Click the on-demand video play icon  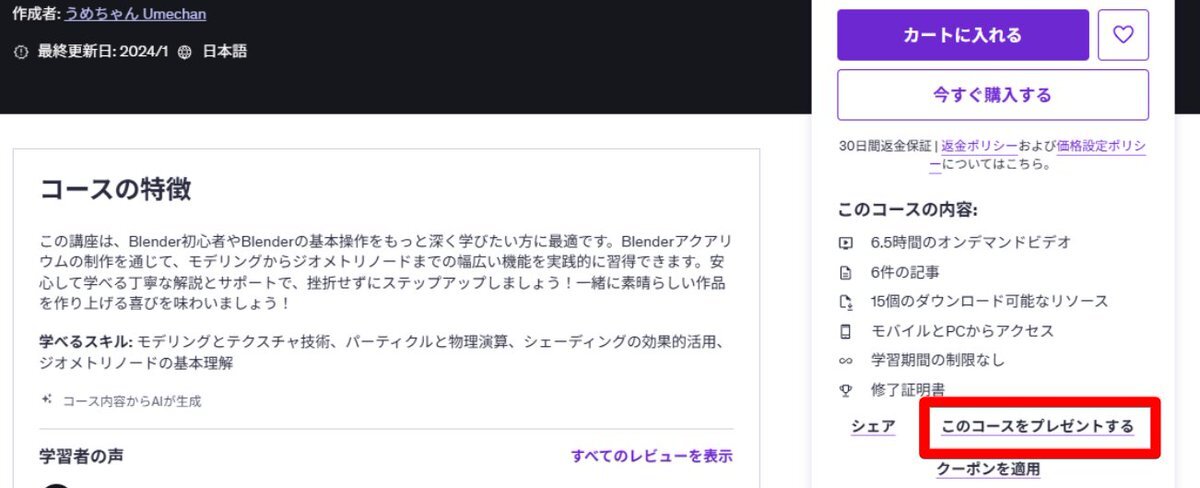pos(846,242)
